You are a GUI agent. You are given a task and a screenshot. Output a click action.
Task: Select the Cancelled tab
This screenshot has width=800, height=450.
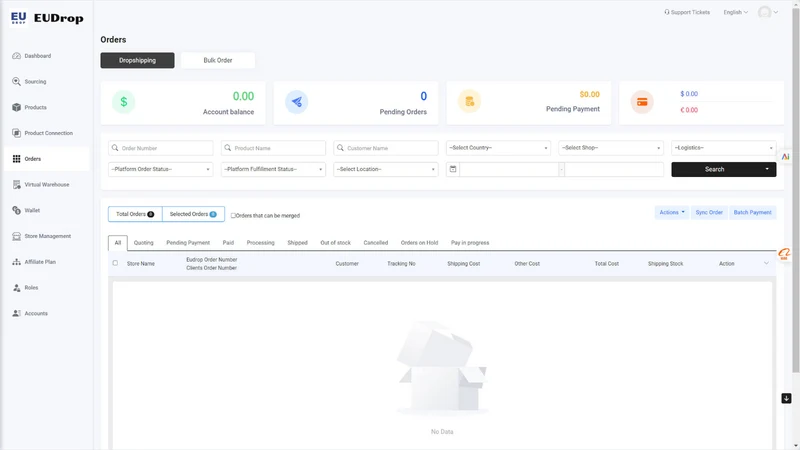[376, 243]
